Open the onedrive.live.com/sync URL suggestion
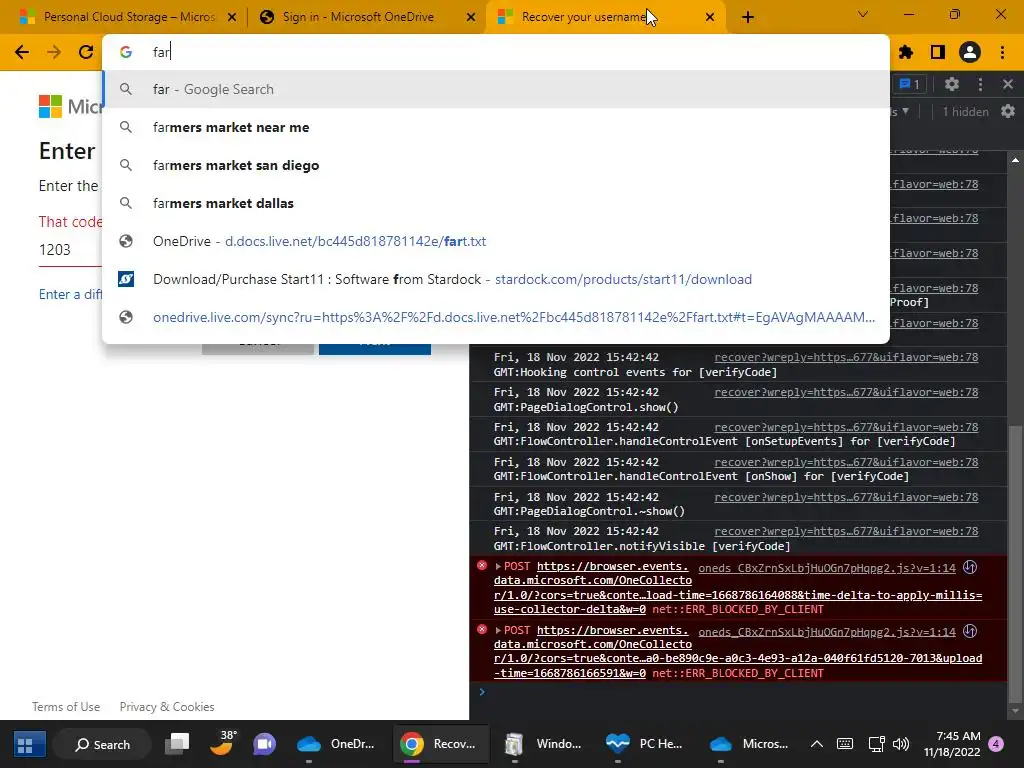 496,317
